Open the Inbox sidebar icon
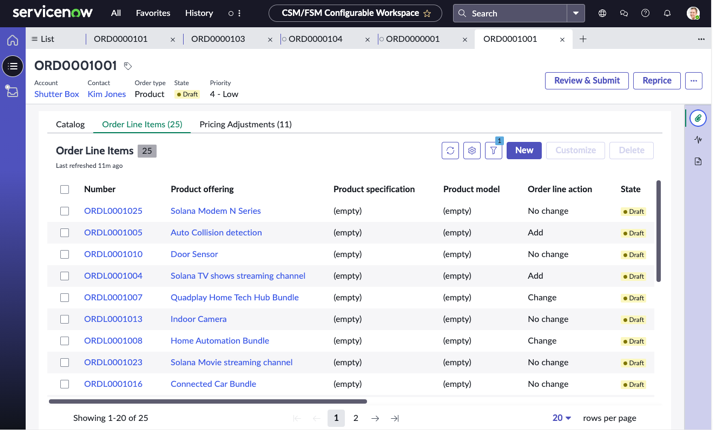713x430 pixels. pyautogui.click(x=12, y=91)
